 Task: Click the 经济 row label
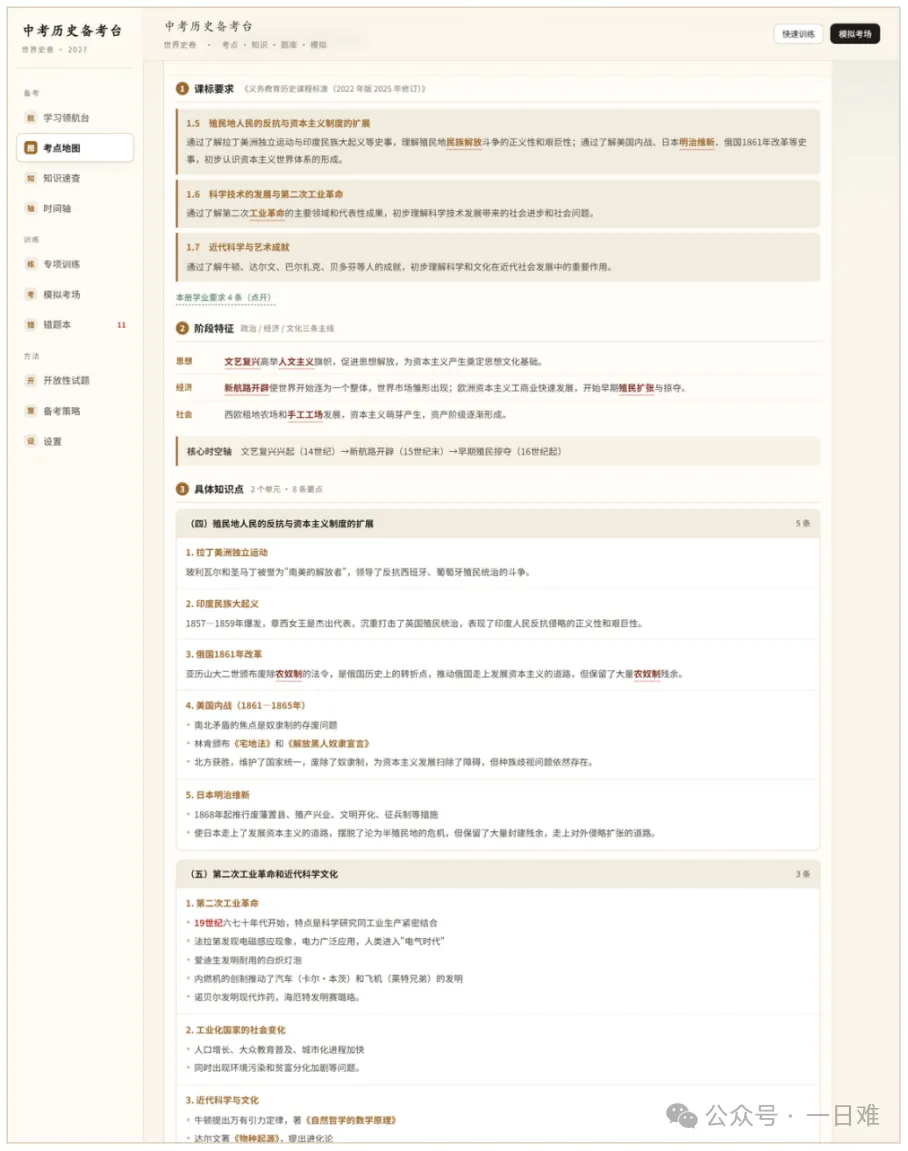184,388
